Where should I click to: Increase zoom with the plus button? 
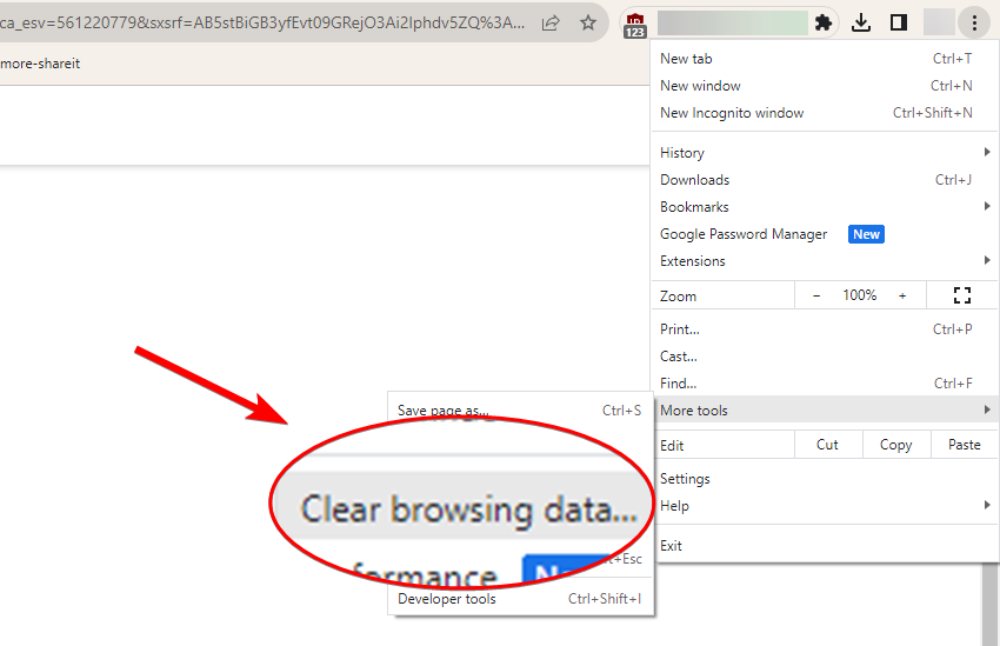[902, 296]
